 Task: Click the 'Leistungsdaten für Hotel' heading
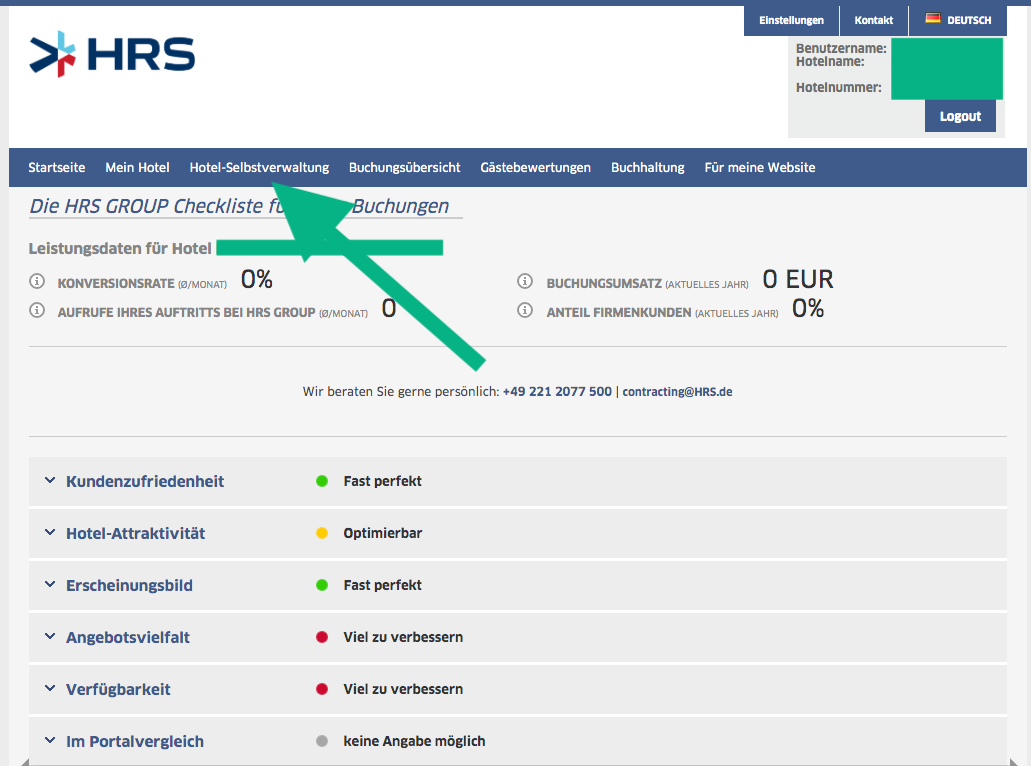[120, 249]
